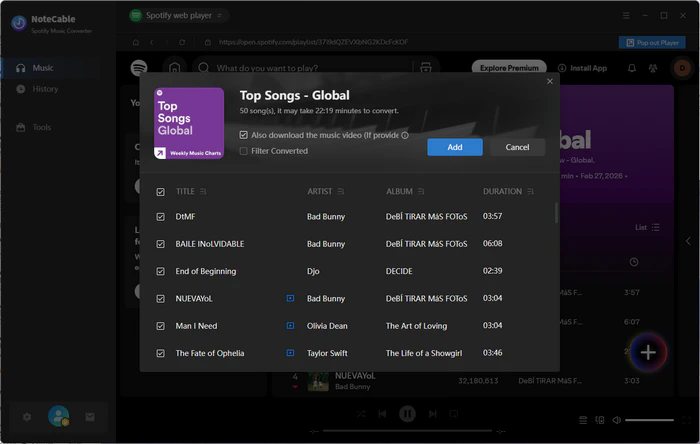Open Spotify notifications bell
This screenshot has width=700, height=444.
632,68
